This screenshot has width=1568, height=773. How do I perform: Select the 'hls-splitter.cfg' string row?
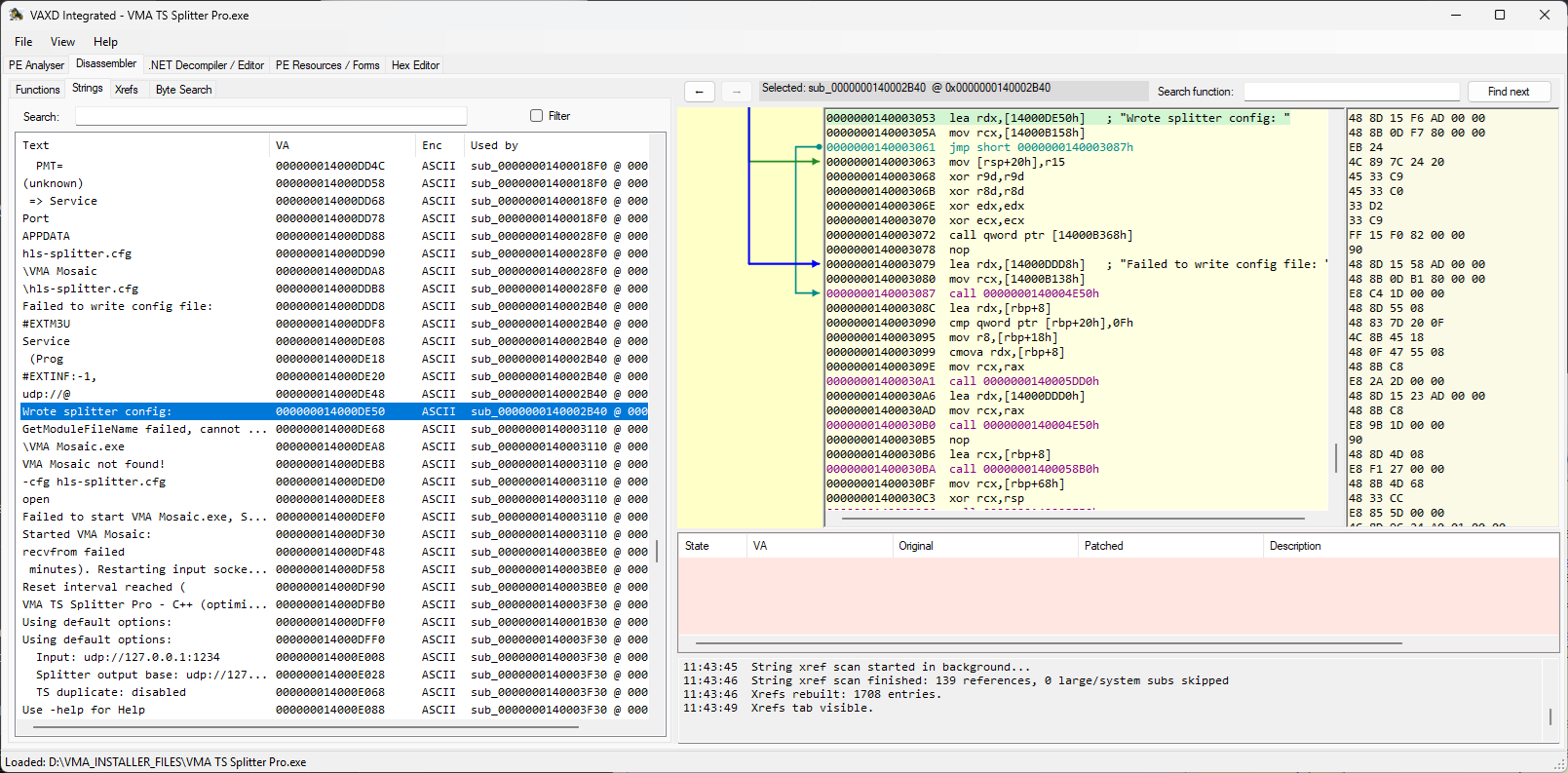334,253
